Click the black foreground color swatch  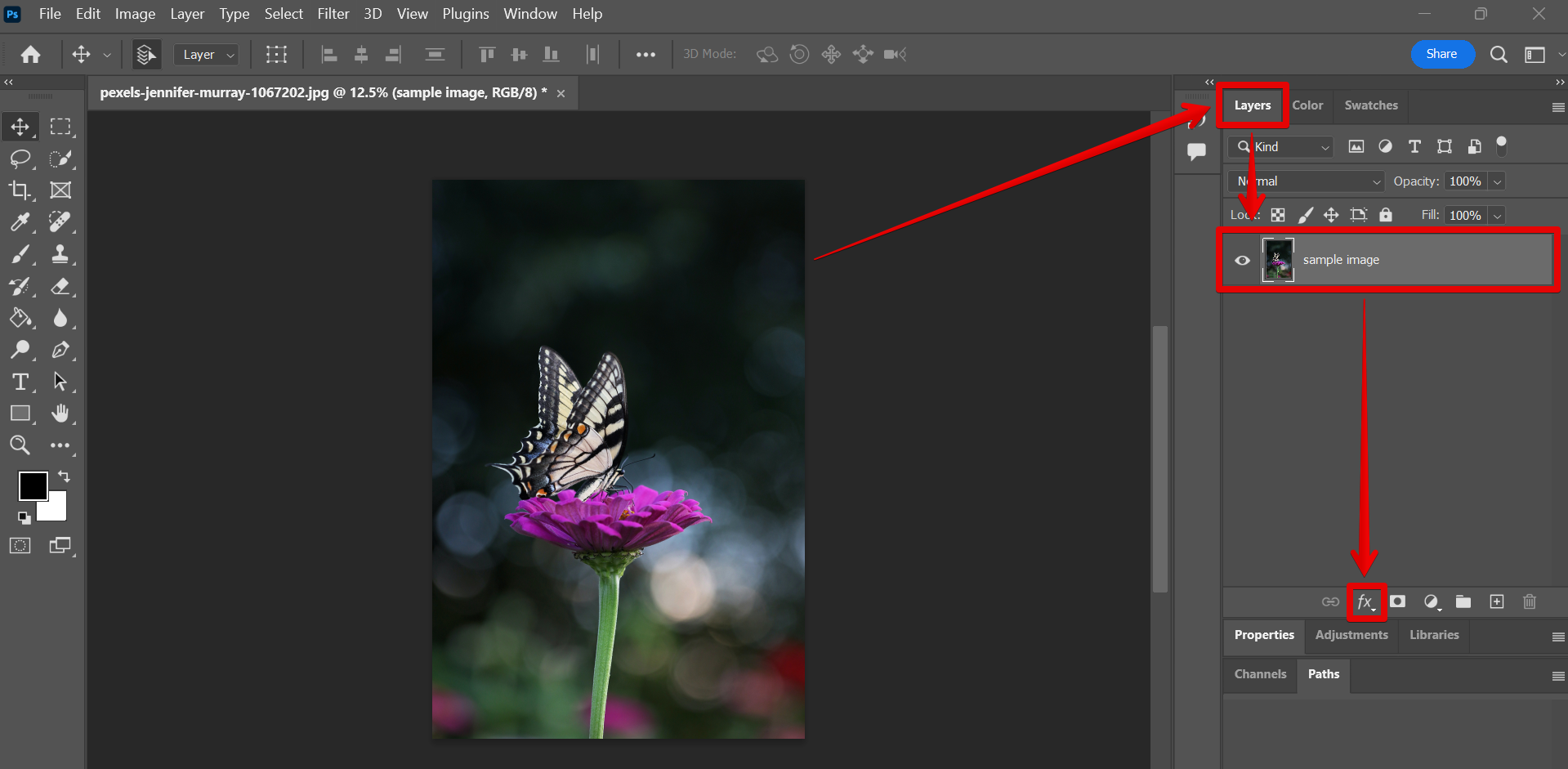point(32,485)
